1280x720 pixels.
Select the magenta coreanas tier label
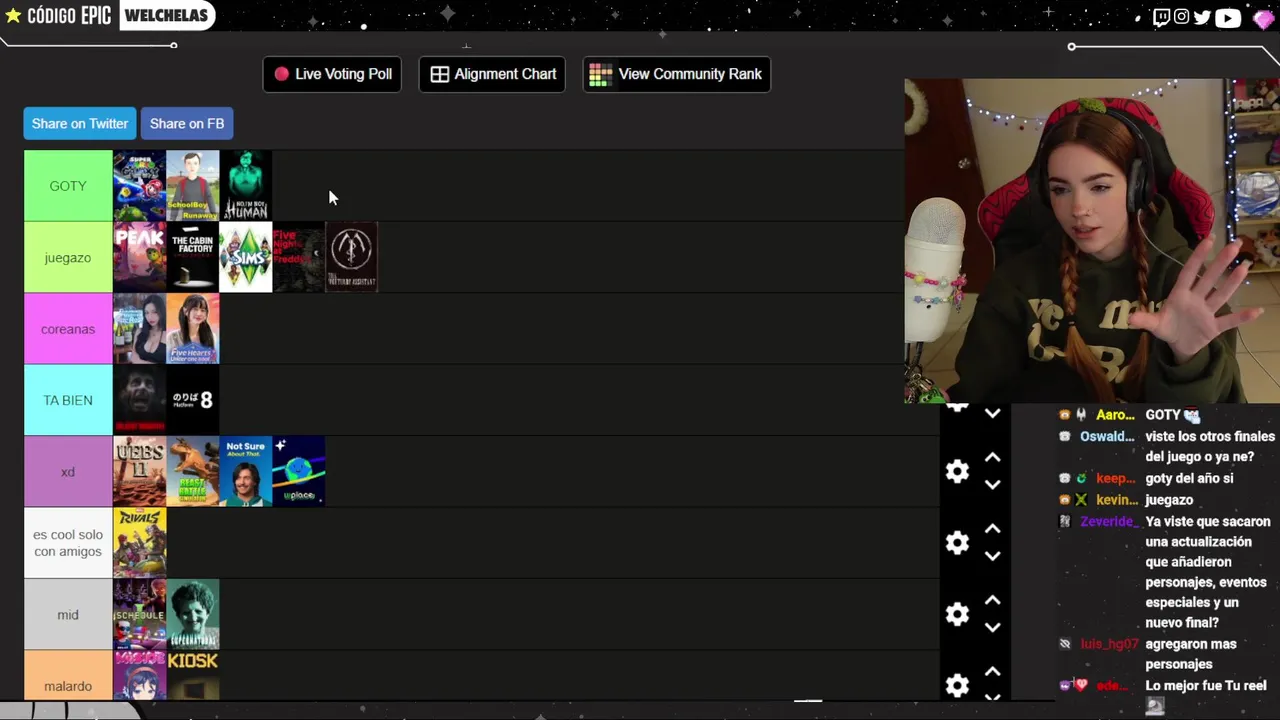click(68, 329)
